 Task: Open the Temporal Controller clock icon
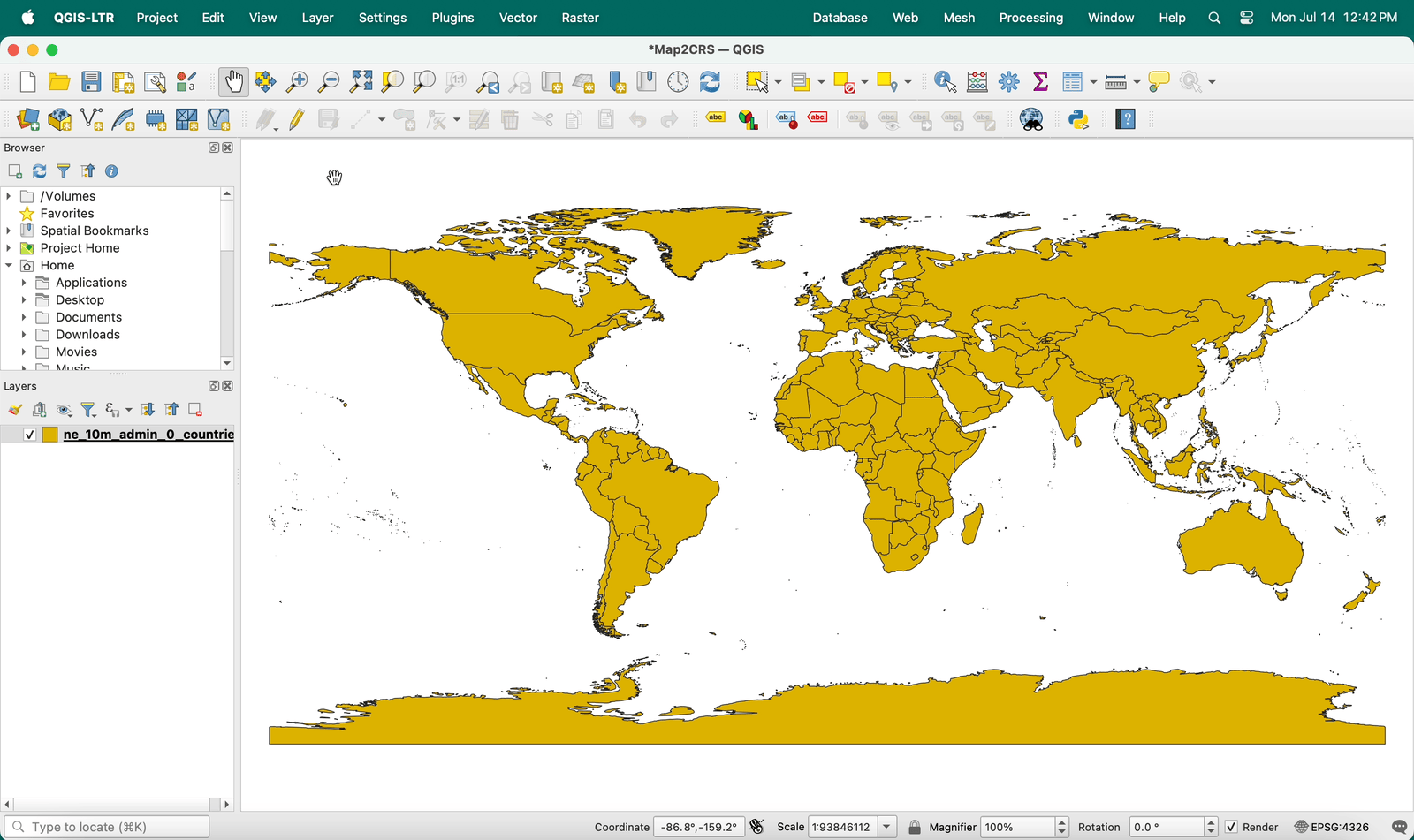678,82
